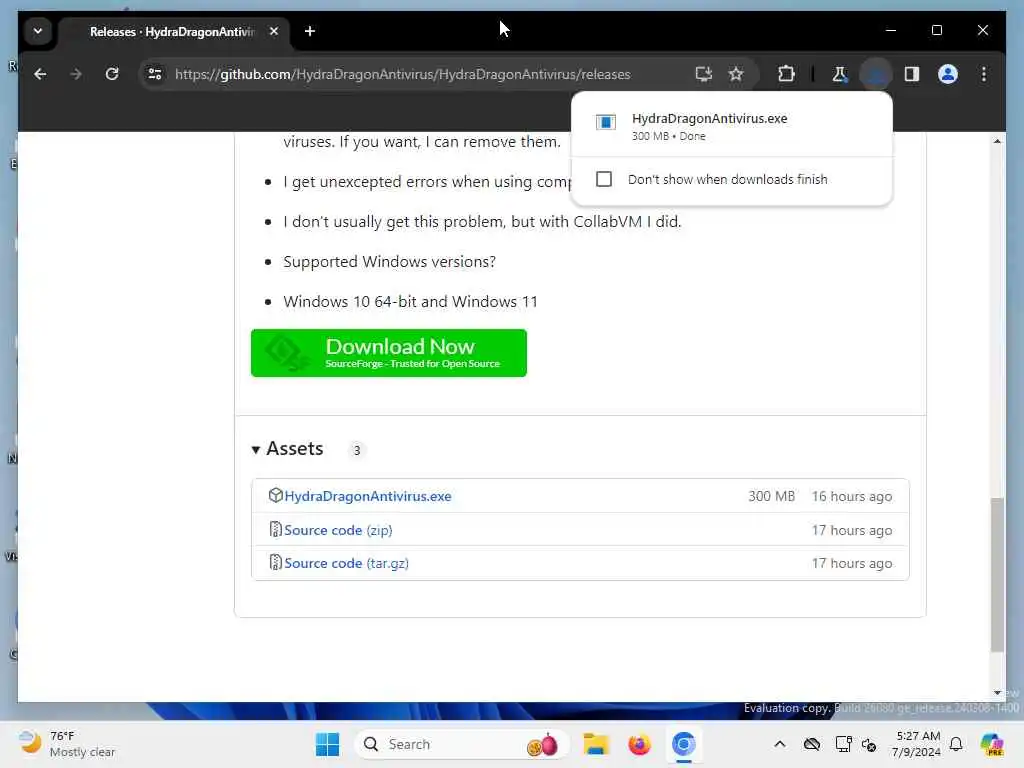Click the cloud sync-off tray icon

coord(812,744)
